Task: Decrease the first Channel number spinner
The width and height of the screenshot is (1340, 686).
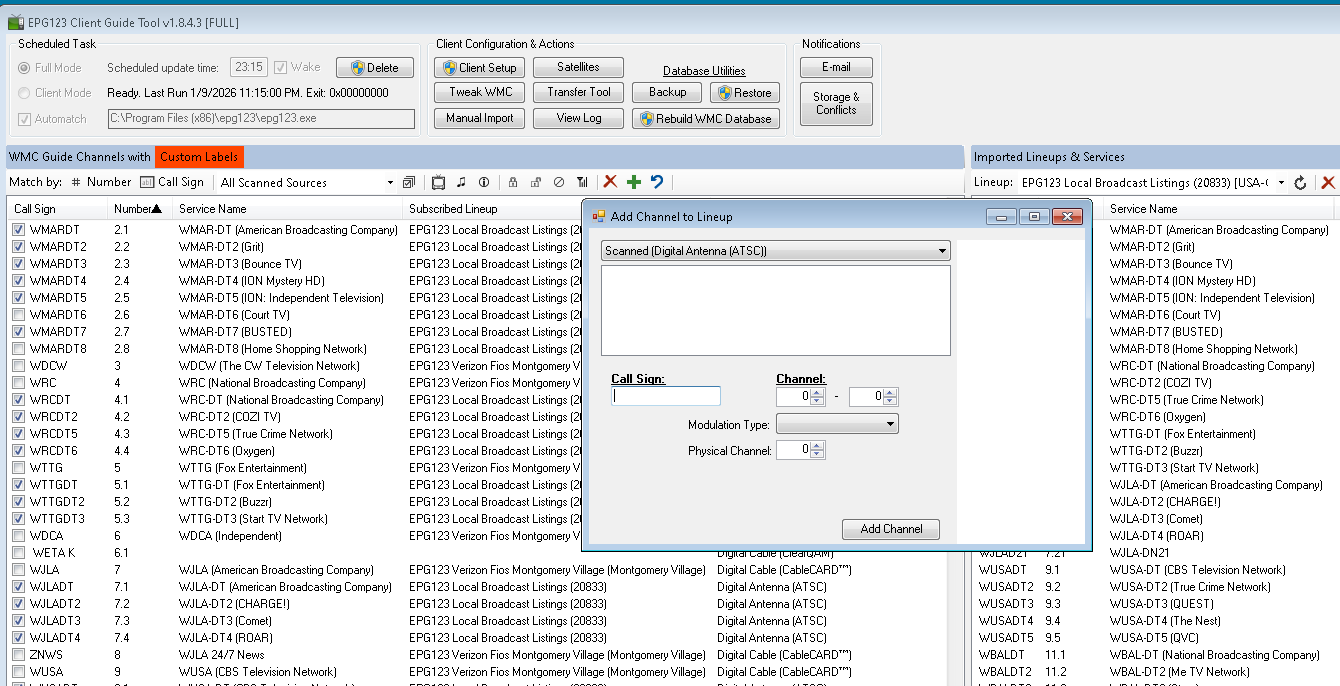Action: [817, 401]
